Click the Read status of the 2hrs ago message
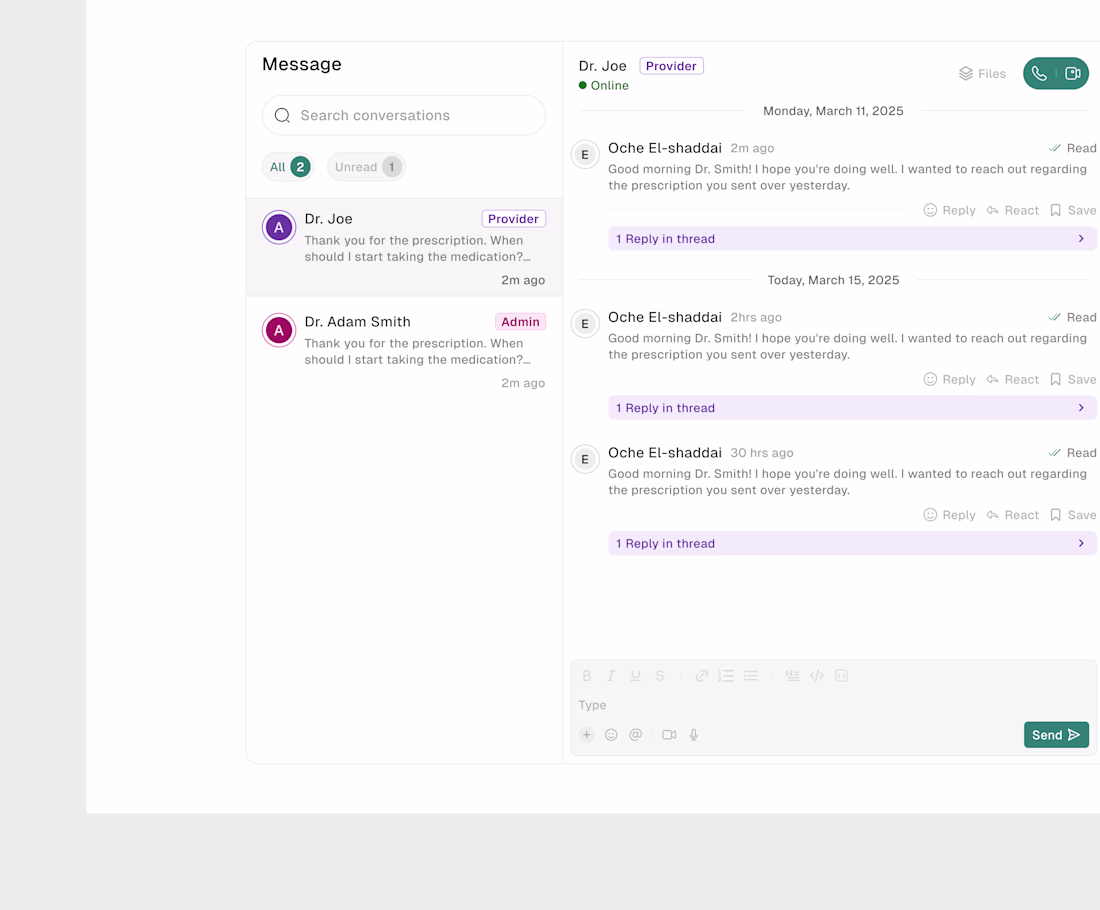This screenshot has height=910, width=1100. (x=1073, y=317)
